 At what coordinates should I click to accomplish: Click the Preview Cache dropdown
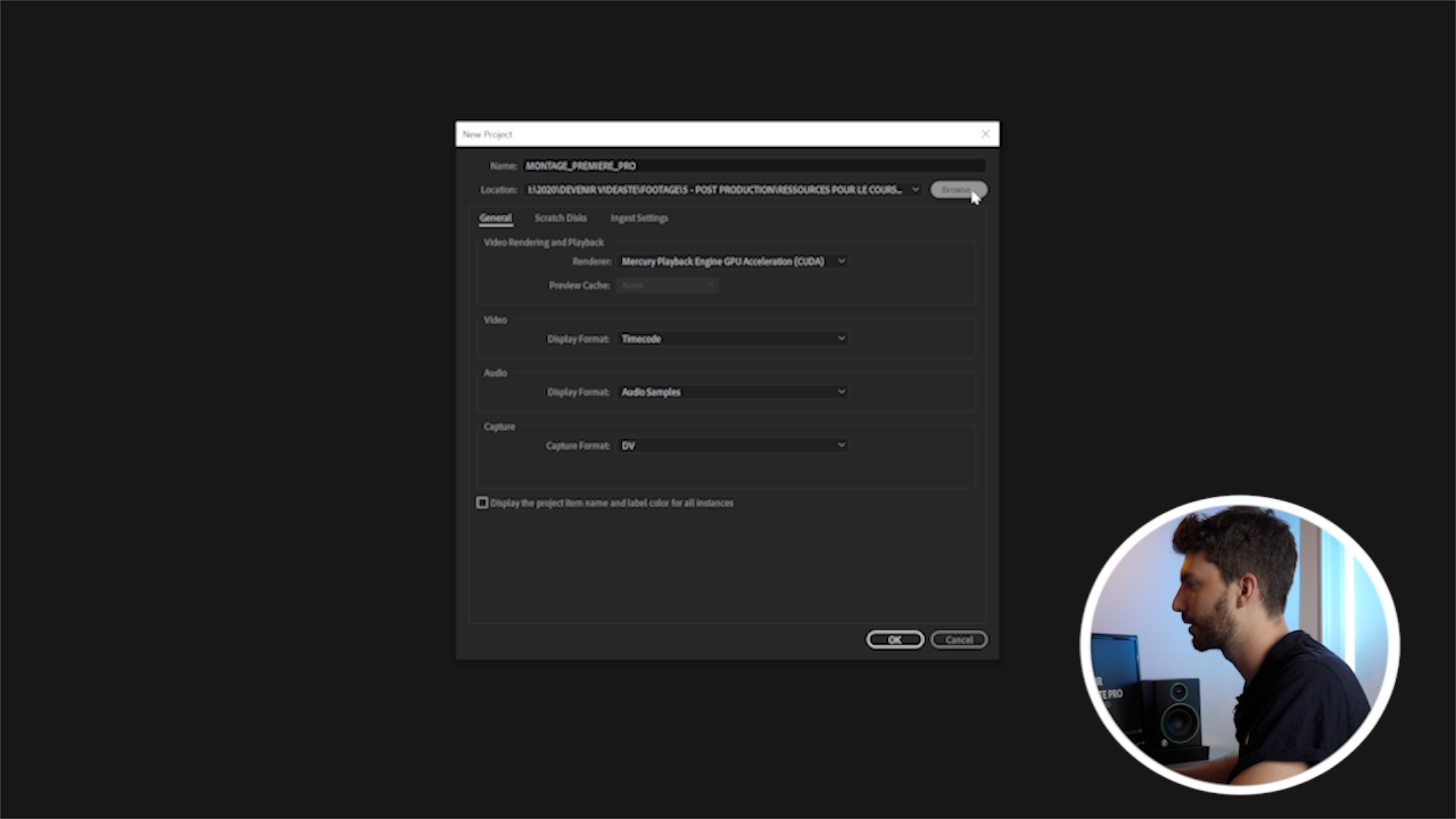[x=667, y=286]
